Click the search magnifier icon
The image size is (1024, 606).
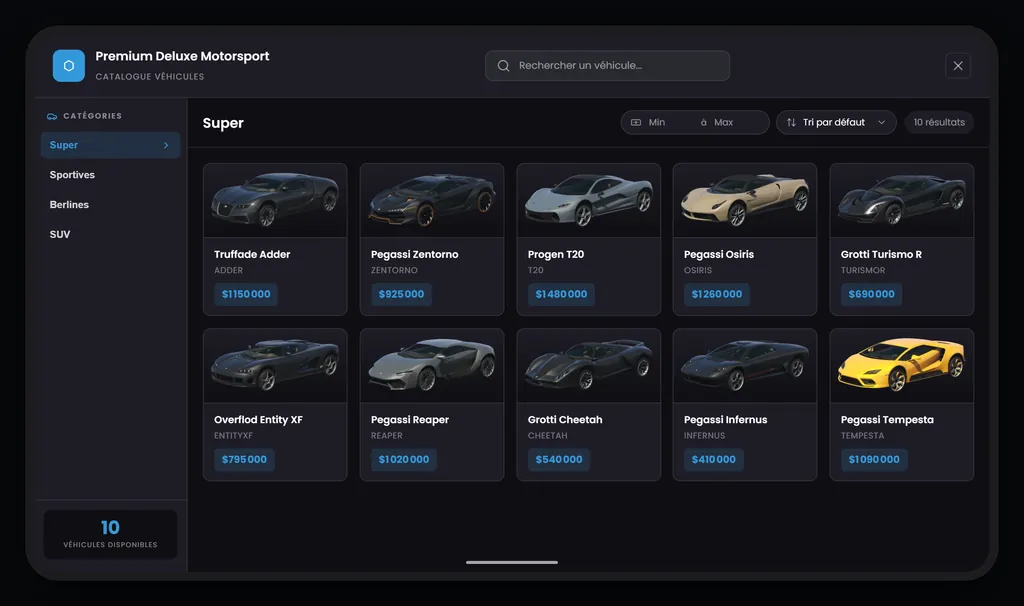coord(504,66)
